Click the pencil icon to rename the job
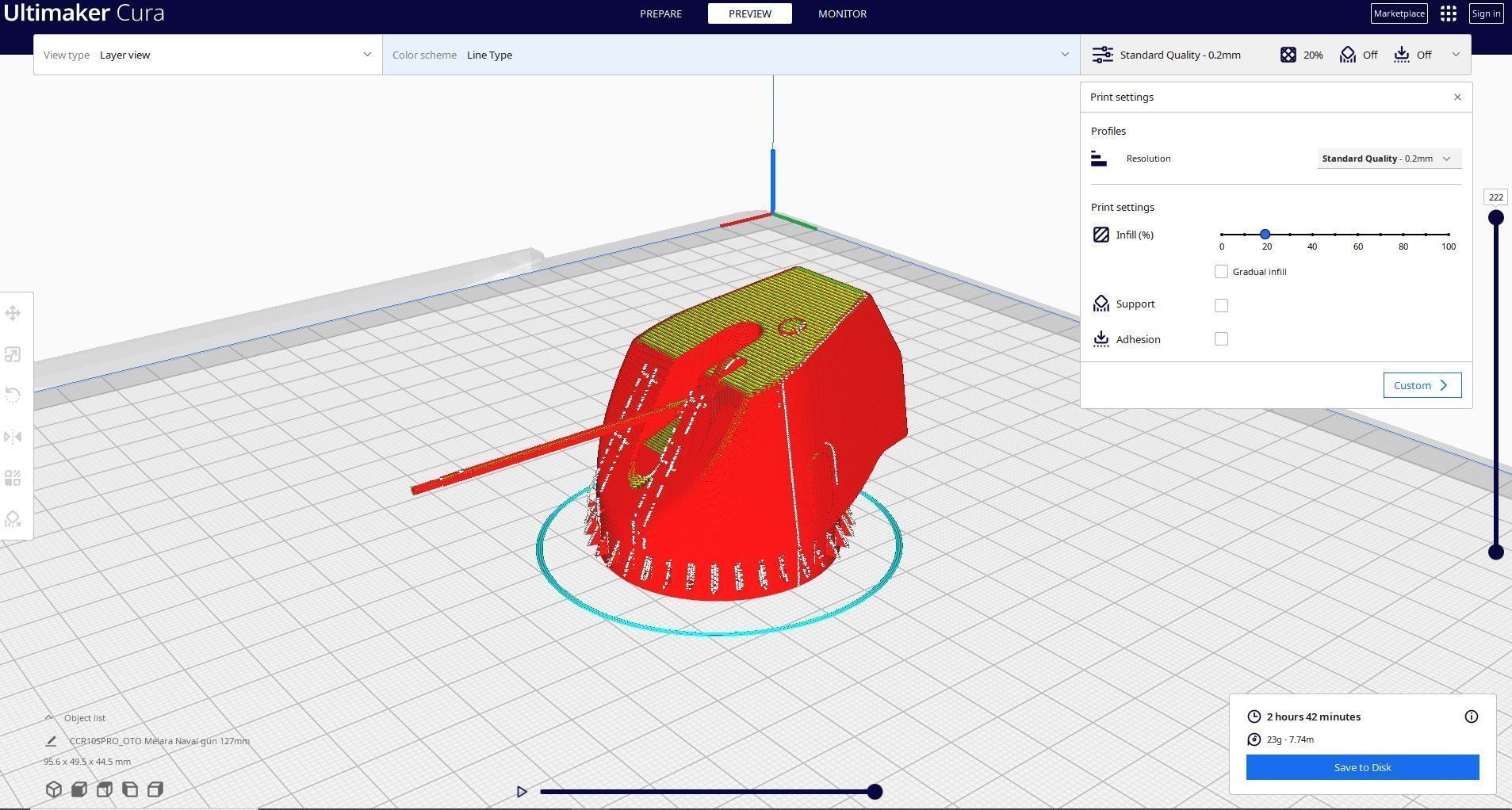Viewport: 1512px width, 810px height. pyautogui.click(x=51, y=741)
